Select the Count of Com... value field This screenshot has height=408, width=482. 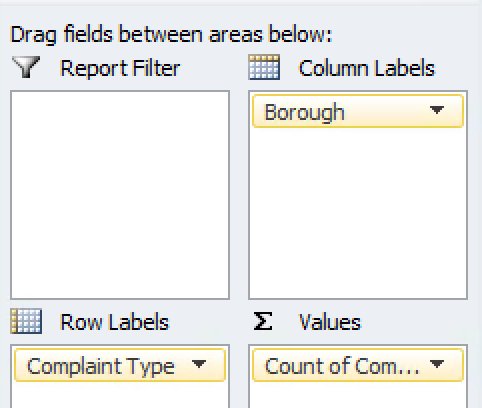point(358,365)
